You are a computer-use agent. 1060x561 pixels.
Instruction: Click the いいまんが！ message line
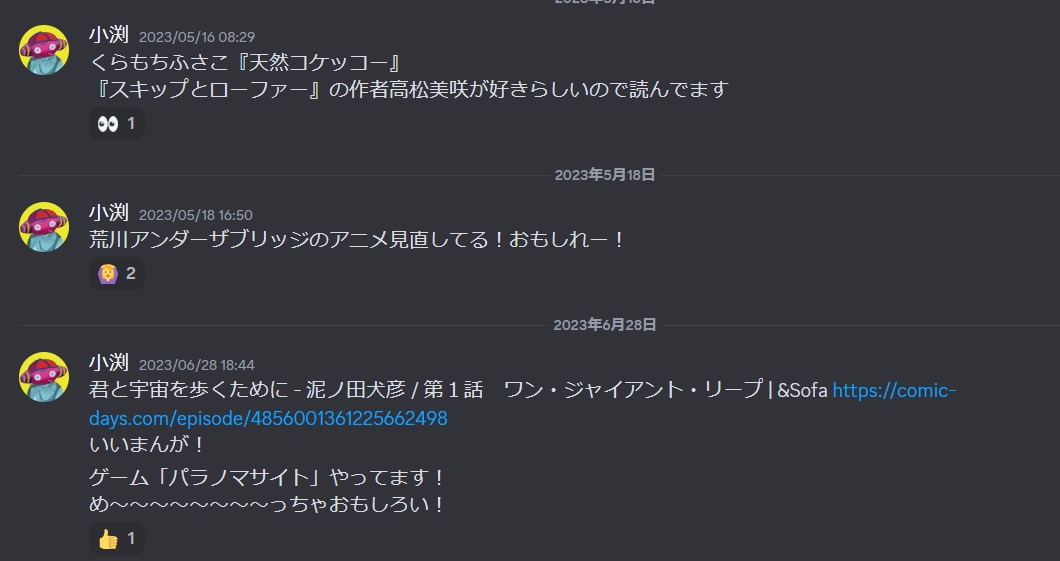pyautogui.click(x=147, y=445)
